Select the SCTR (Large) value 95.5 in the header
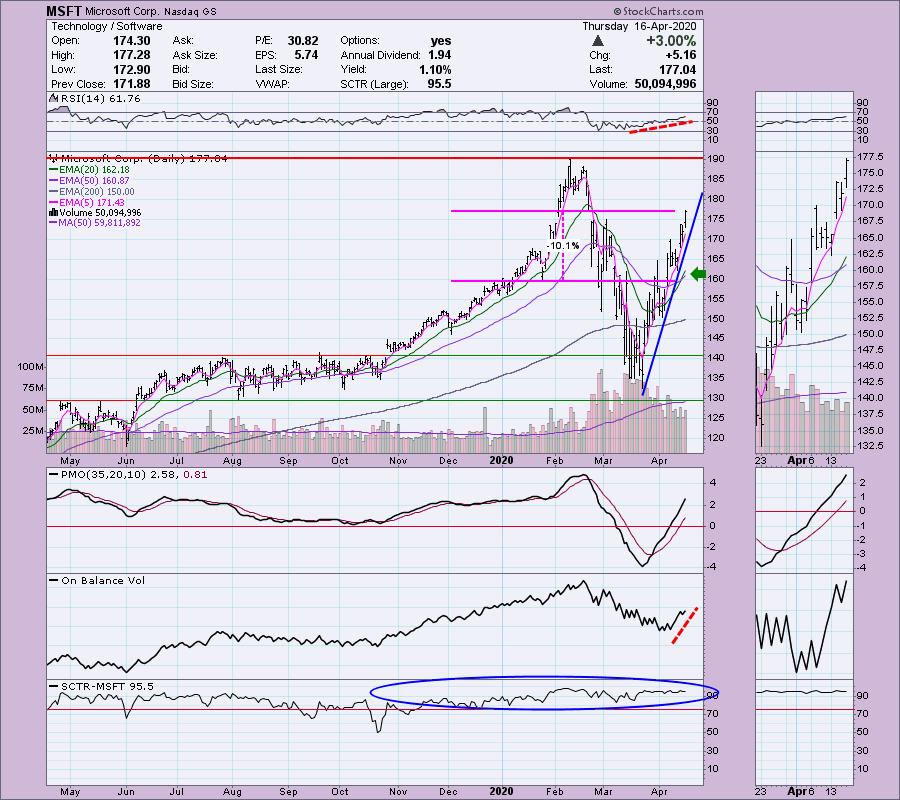 point(439,84)
